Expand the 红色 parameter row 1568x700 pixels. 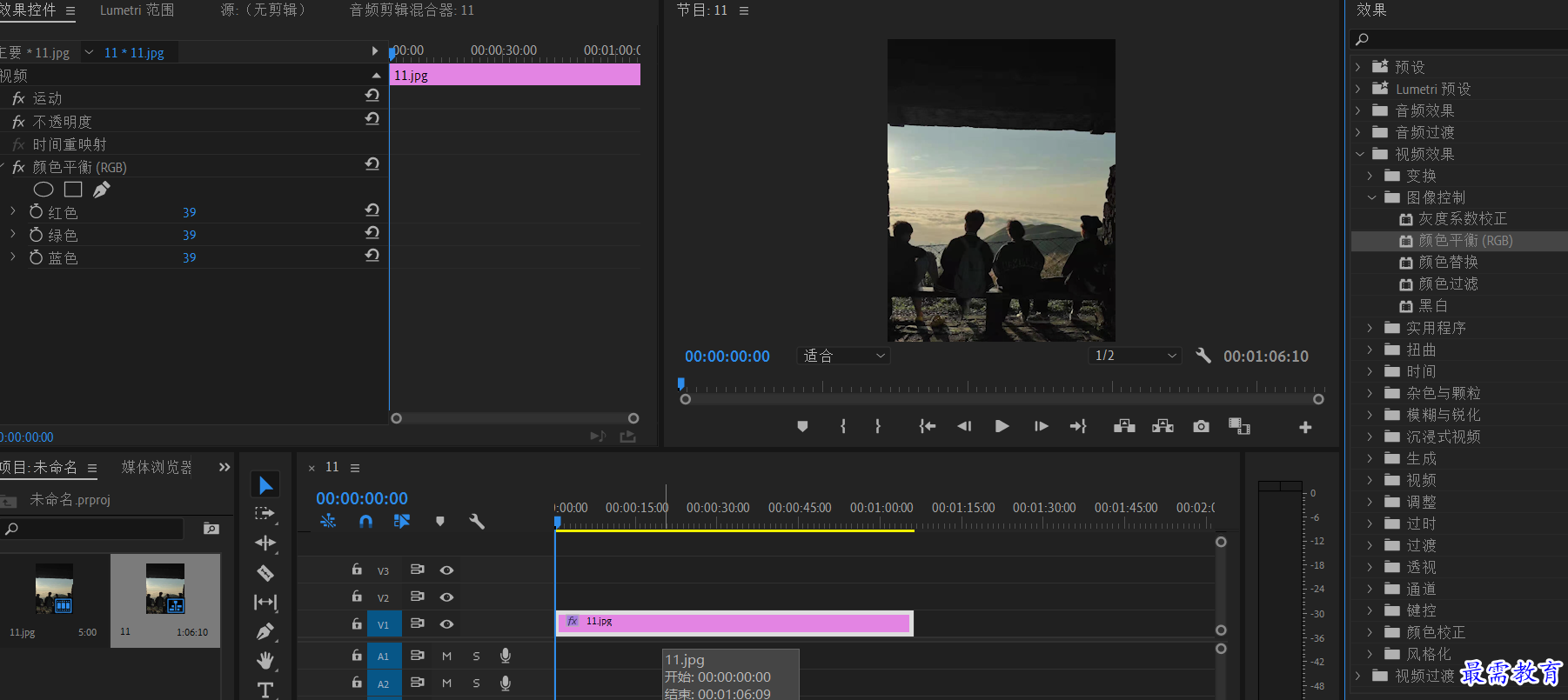point(13,211)
